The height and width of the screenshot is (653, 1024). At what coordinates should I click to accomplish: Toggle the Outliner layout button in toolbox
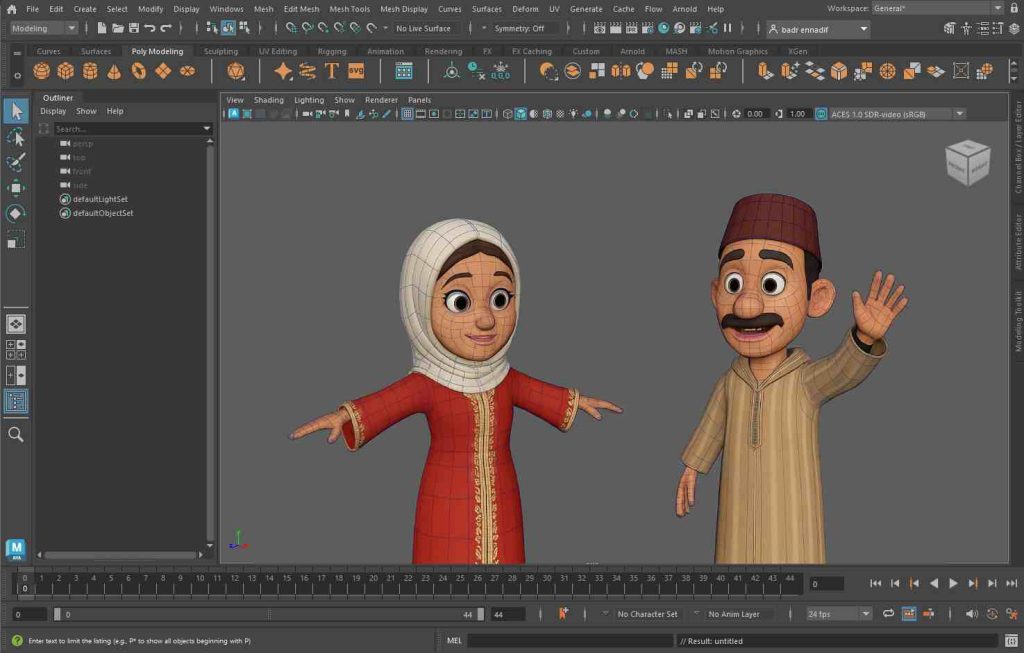point(16,401)
